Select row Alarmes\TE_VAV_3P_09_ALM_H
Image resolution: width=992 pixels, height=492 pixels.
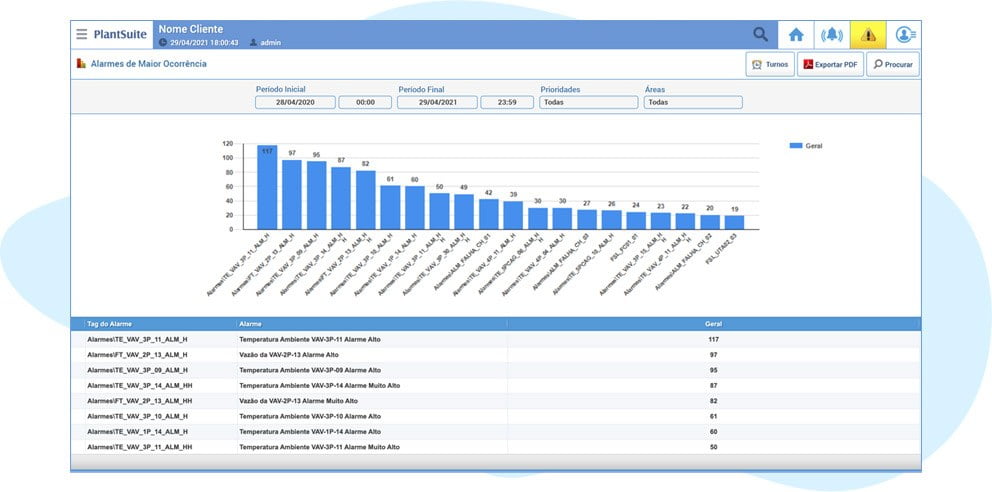pos(495,370)
